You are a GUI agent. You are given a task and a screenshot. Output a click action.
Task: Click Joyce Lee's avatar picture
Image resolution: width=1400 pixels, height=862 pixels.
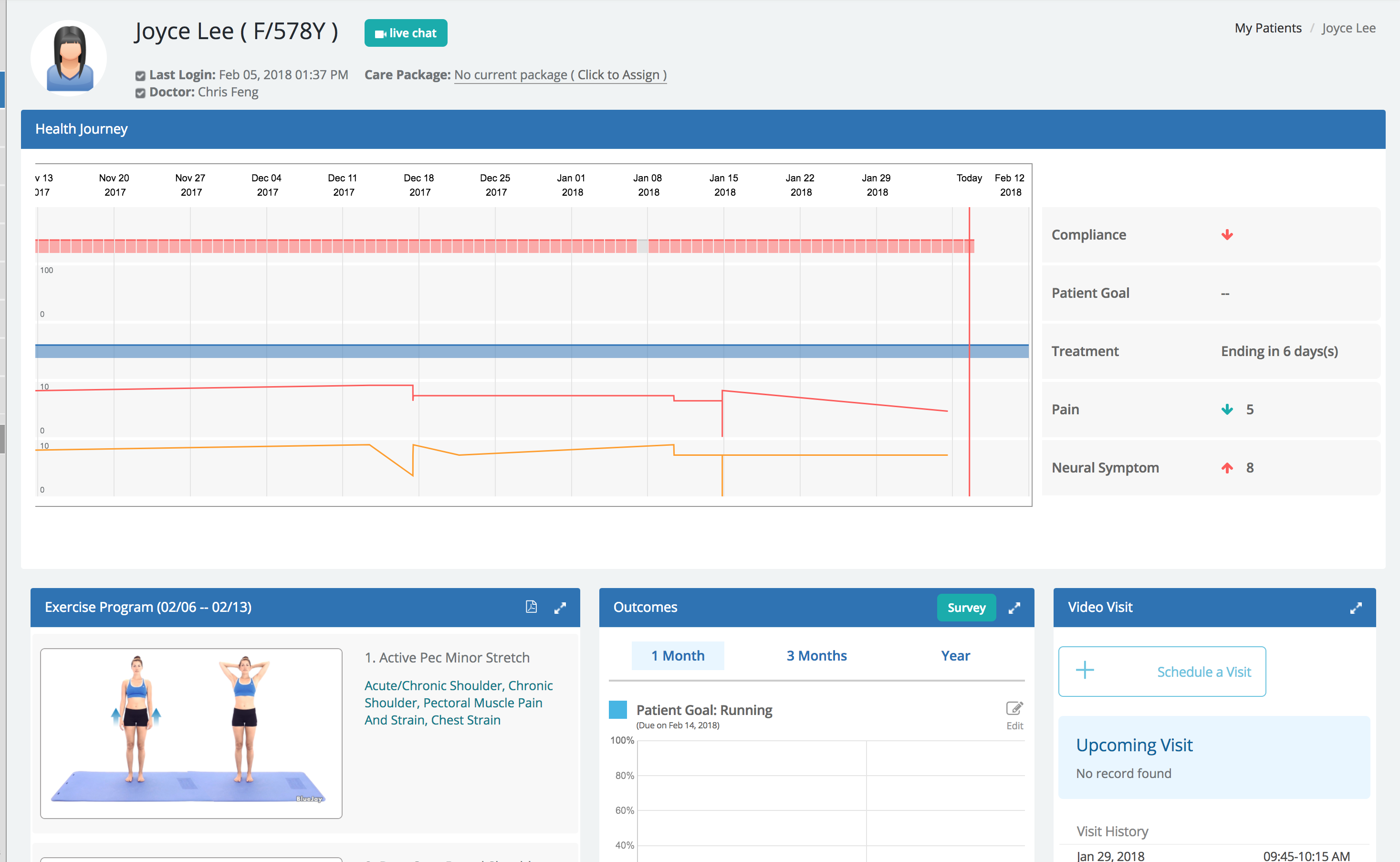(69, 58)
